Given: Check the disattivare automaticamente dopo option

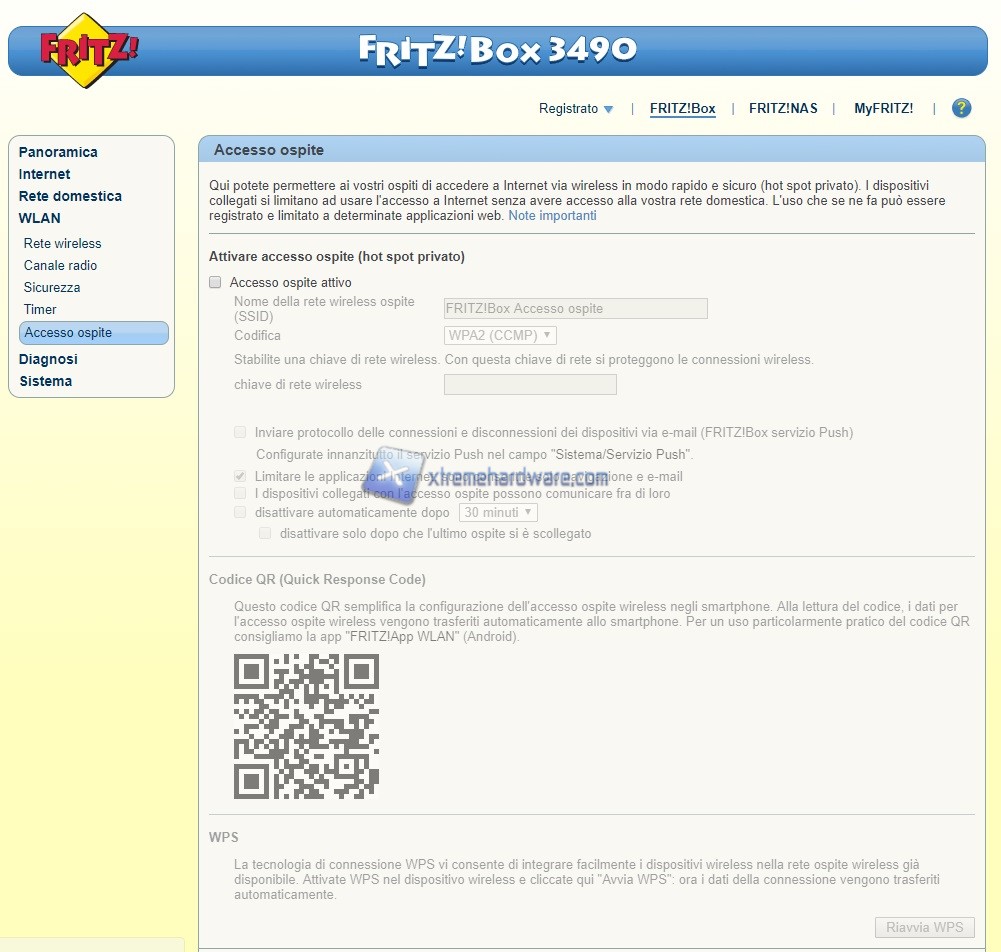Looking at the screenshot, I should 240,512.
